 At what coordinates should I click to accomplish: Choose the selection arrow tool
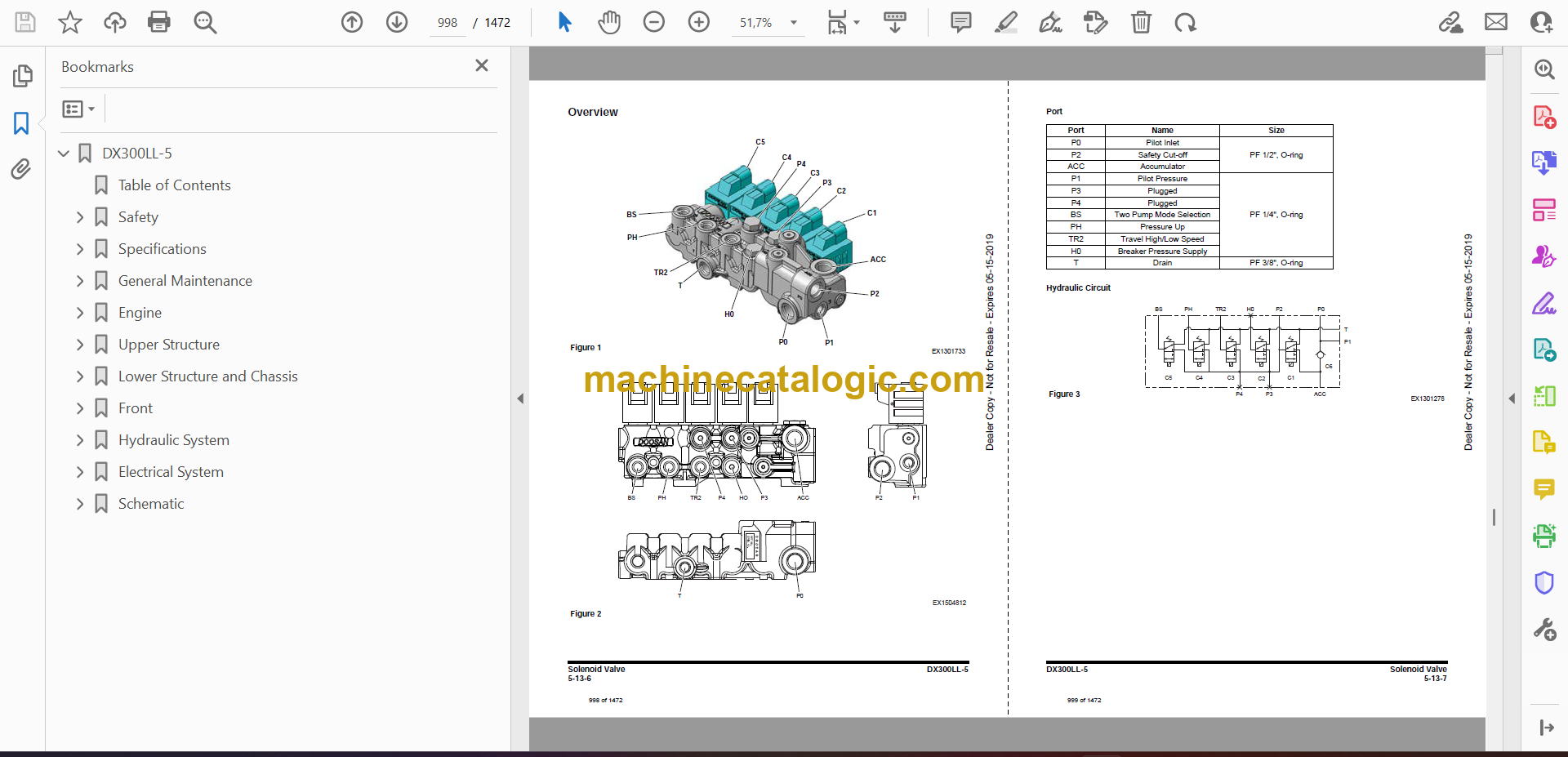pyautogui.click(x=564, y=22)
